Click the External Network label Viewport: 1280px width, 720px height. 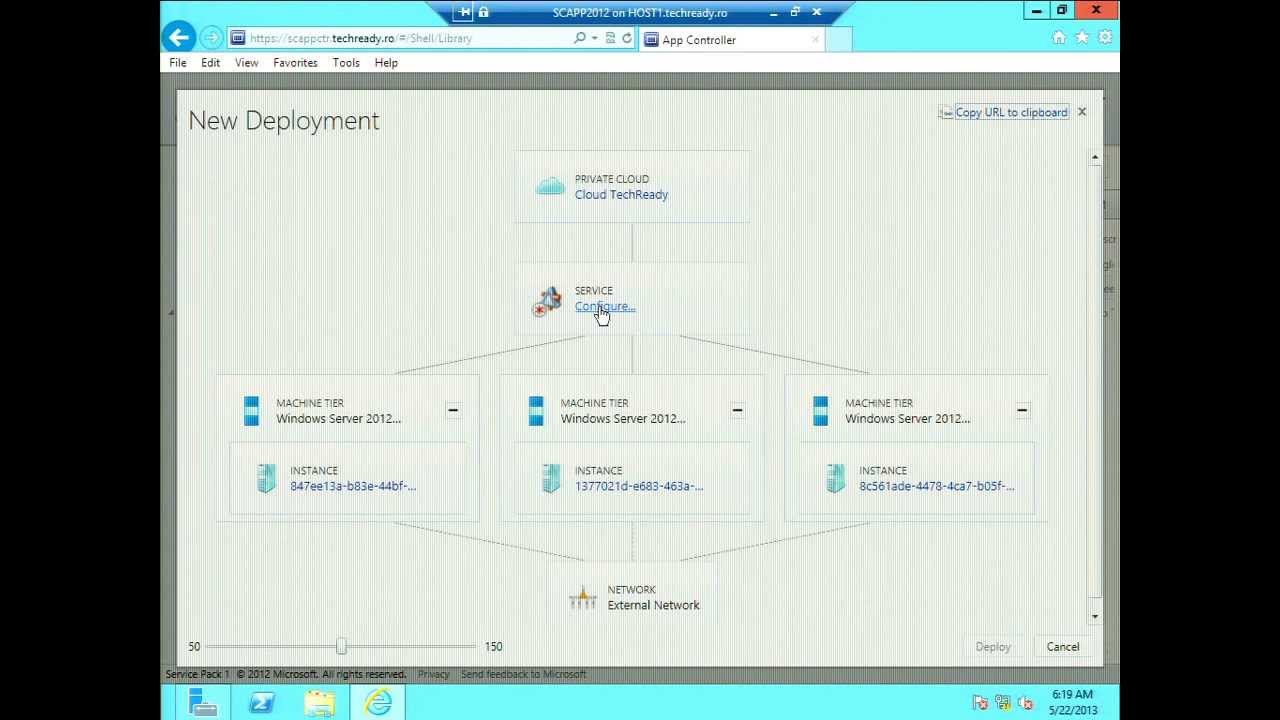[653, 605]
